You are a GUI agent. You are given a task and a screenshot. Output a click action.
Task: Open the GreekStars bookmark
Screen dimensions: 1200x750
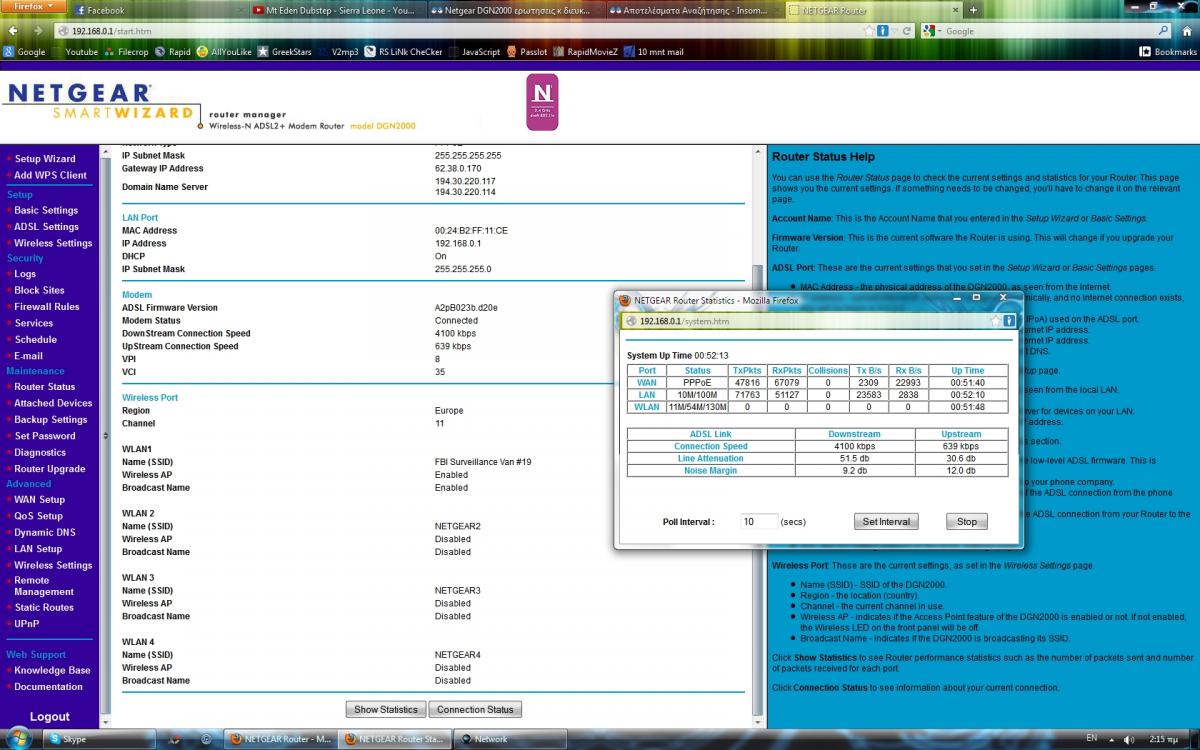[x=285, y=51]
